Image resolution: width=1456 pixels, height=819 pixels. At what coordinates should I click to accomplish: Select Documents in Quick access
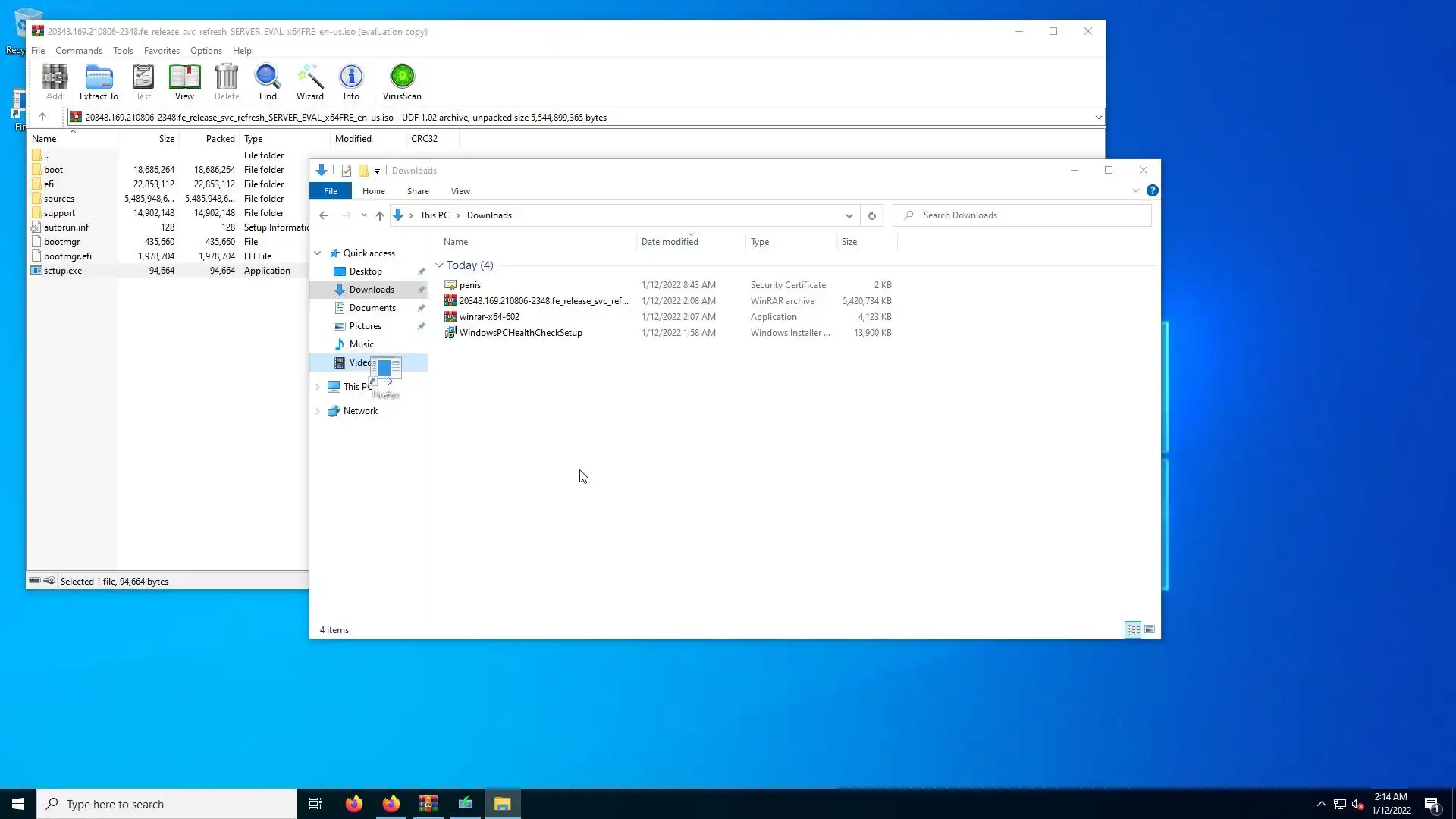tap(372, 308)
